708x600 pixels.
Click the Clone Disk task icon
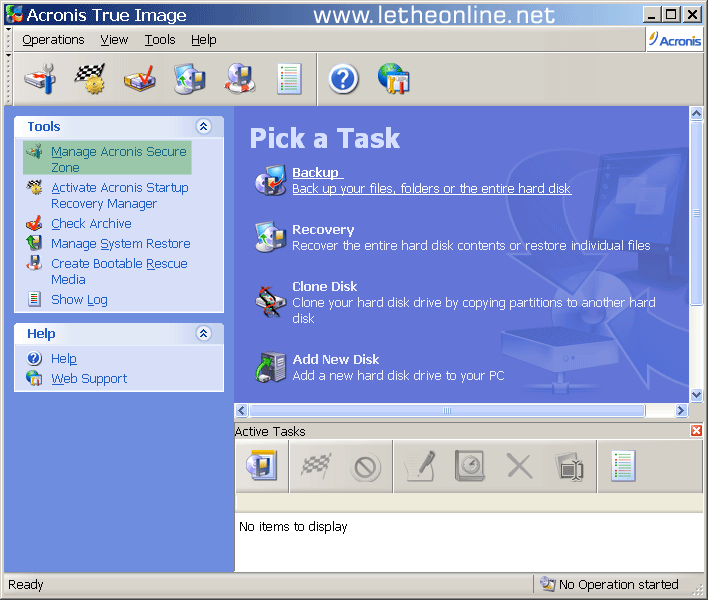pos(270,302)
